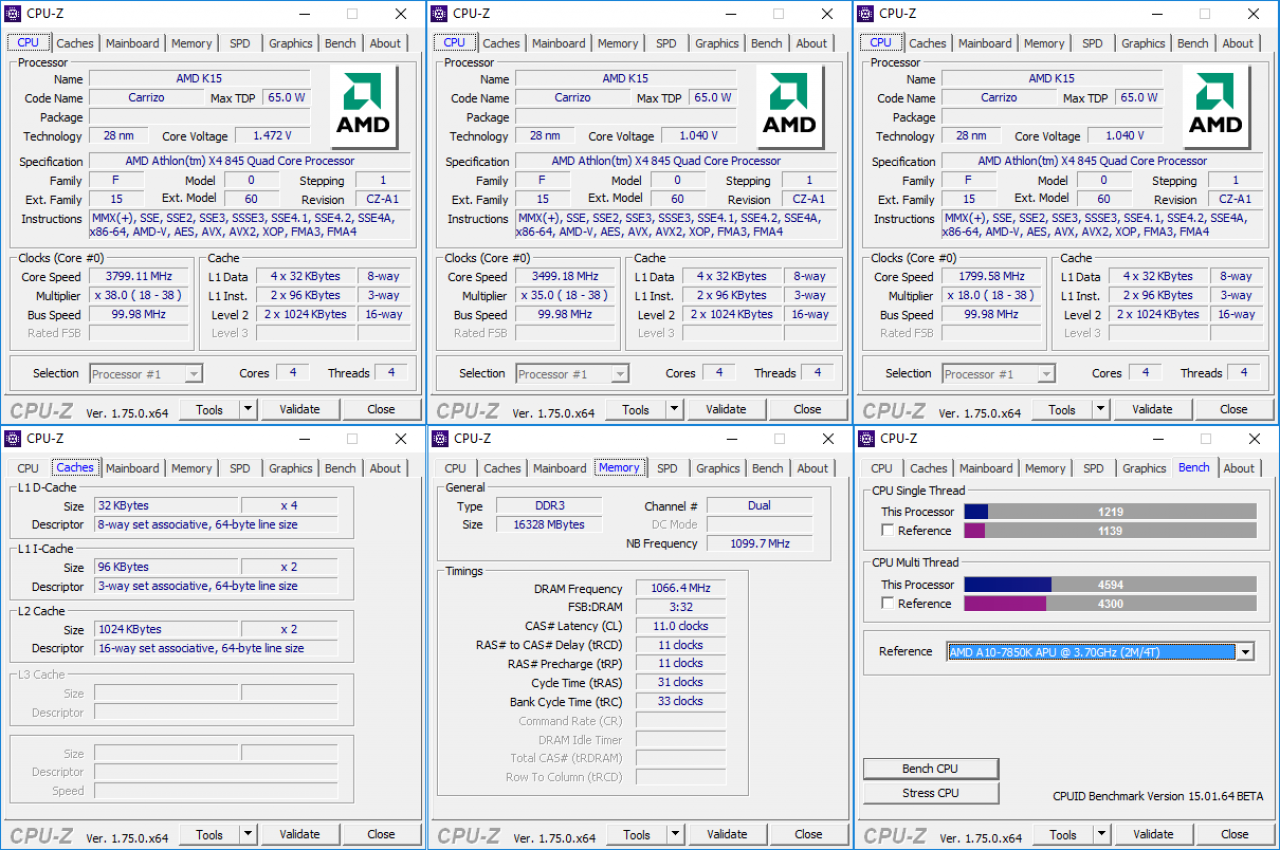Viewport: 1280px width, 850px height.
Task: Open Tools dropdown arrow in 3799.11 MHz window
Action: click(x=248, y=409)
